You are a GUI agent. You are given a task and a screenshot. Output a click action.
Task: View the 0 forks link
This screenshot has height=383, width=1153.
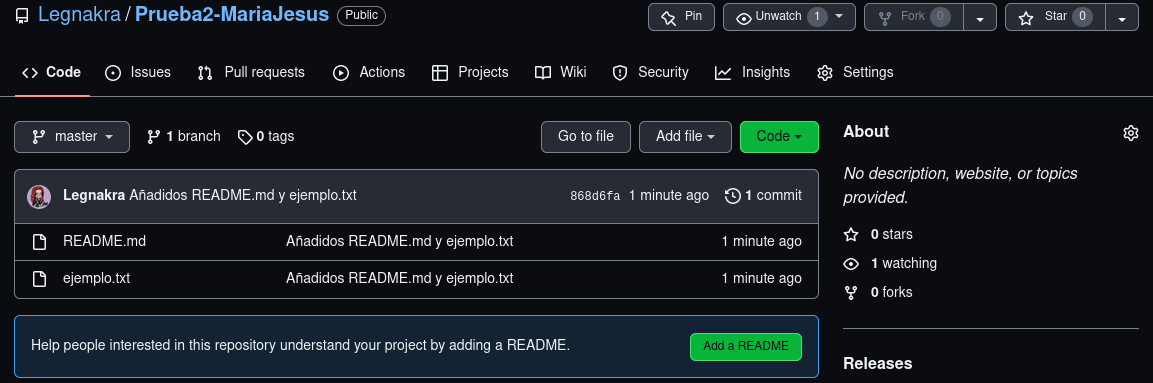pos(891,293)
